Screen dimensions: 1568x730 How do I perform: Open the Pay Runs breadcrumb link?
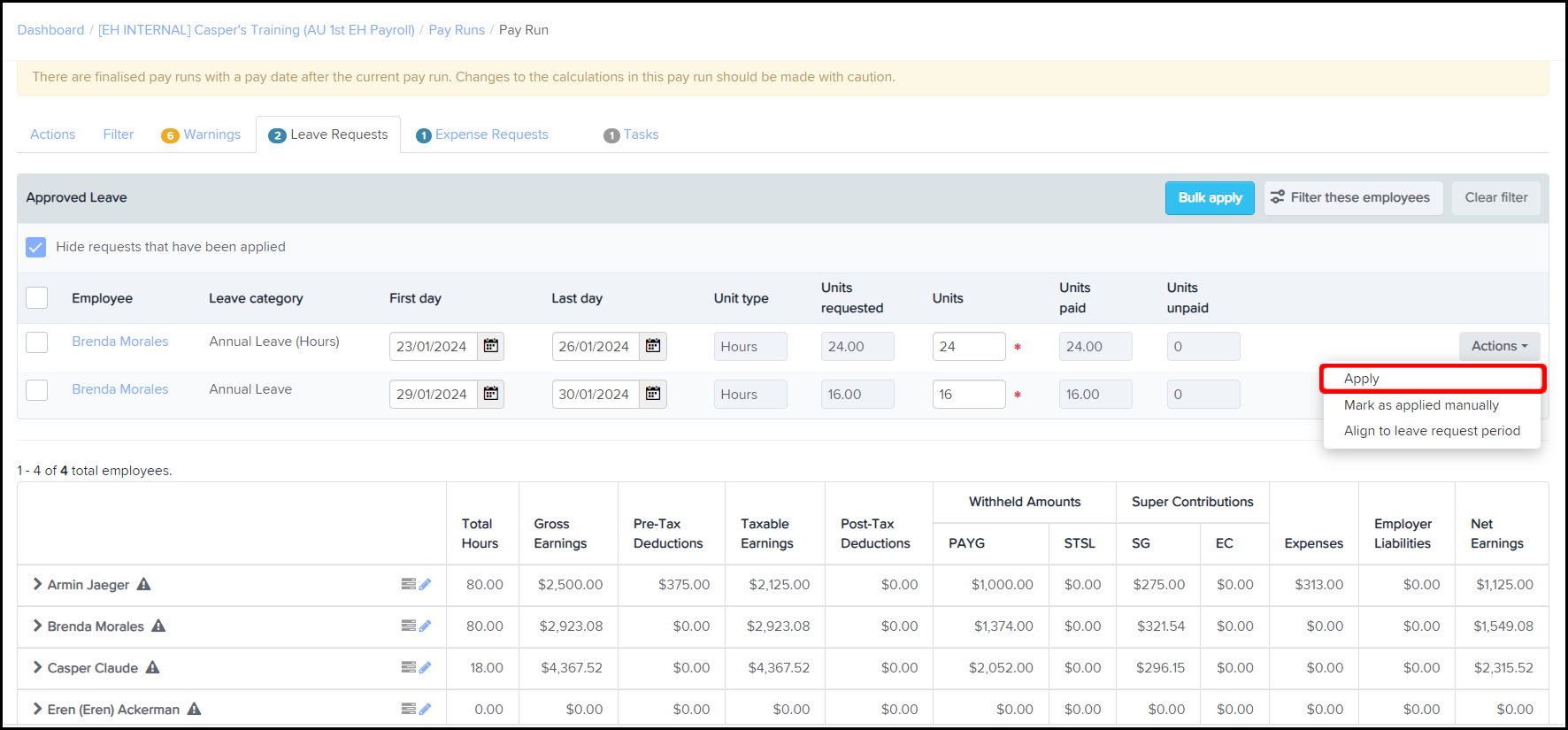[457, 30]
